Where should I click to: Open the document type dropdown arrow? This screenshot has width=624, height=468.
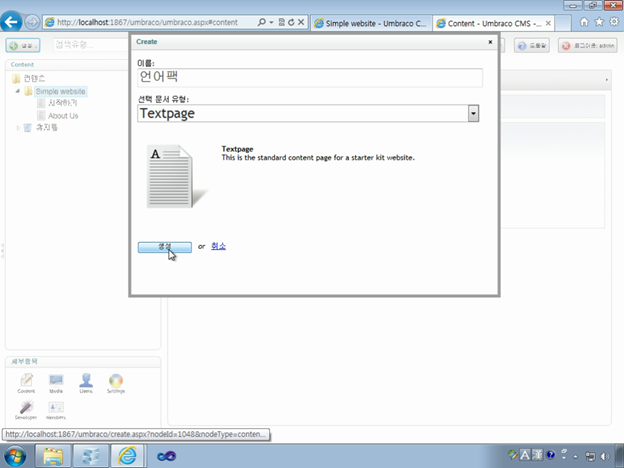point(473,113)
